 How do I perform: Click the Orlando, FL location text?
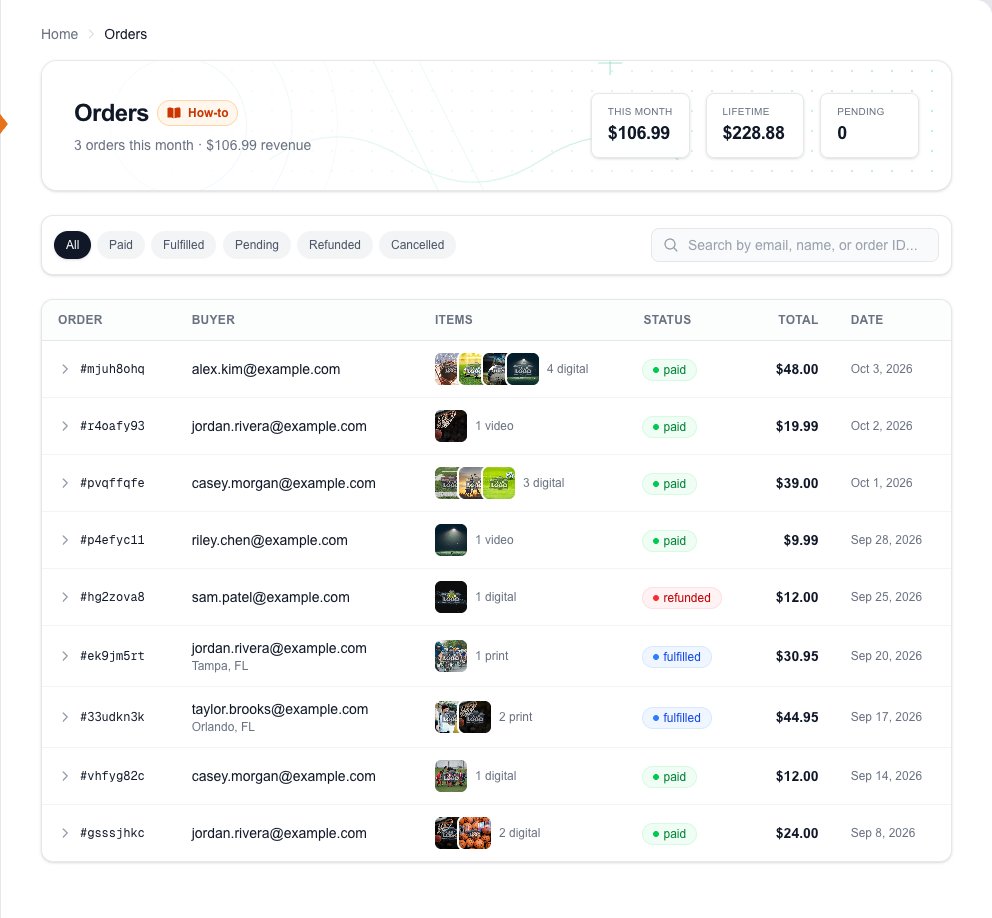tap(223, 726)
